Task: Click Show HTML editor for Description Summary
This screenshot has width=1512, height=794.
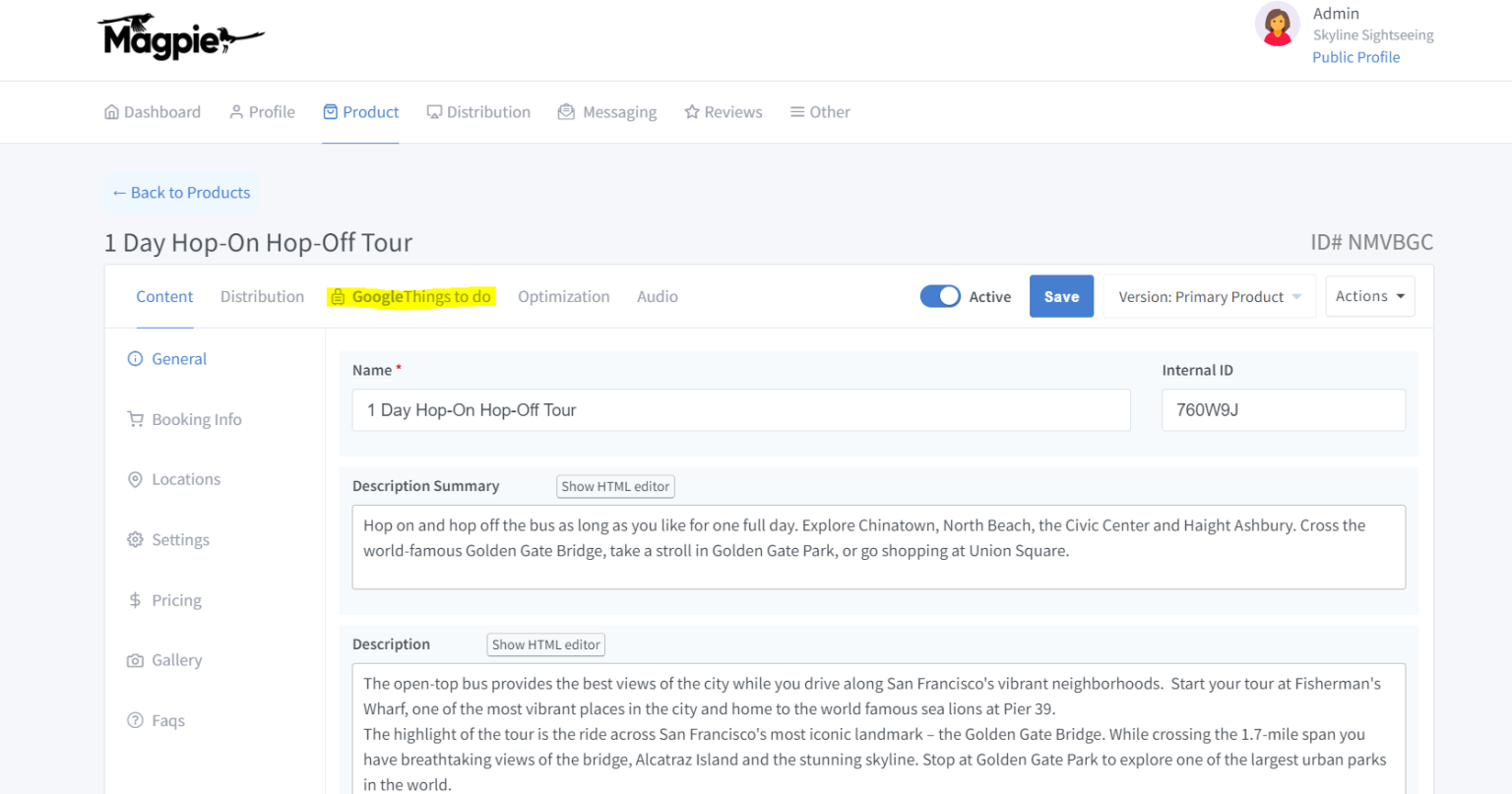Action: pyautogui.click(x=615, y=486)
